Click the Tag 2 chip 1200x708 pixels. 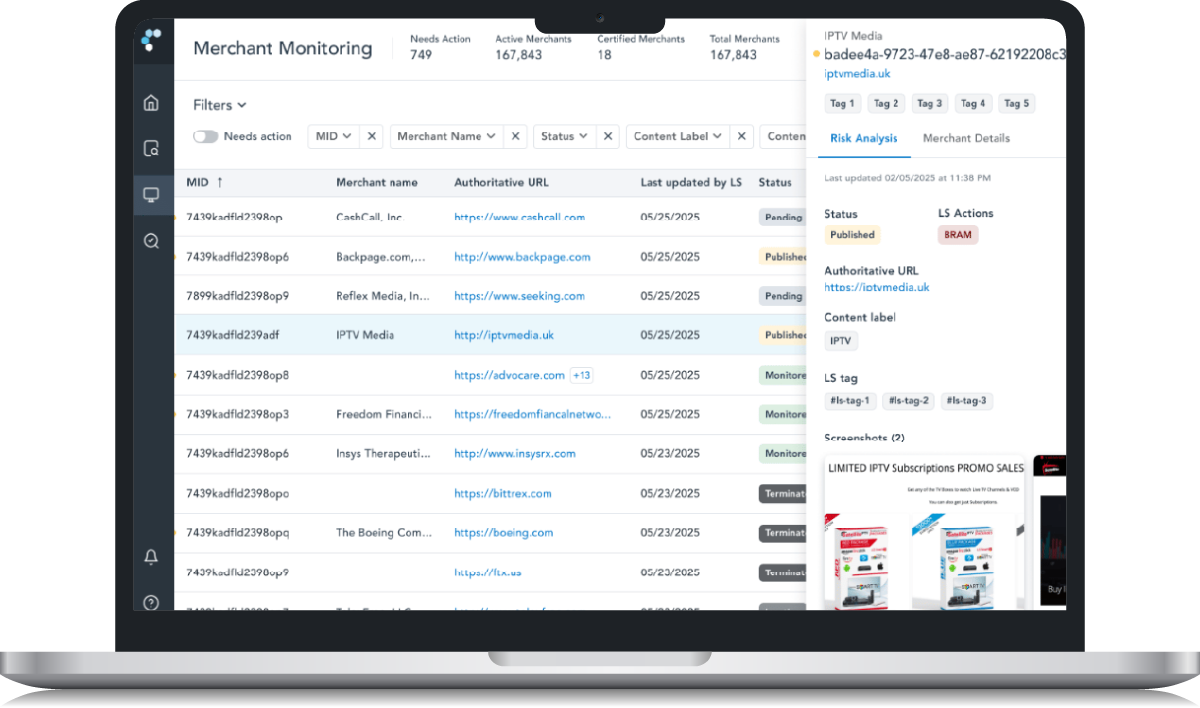coord(885,103)
